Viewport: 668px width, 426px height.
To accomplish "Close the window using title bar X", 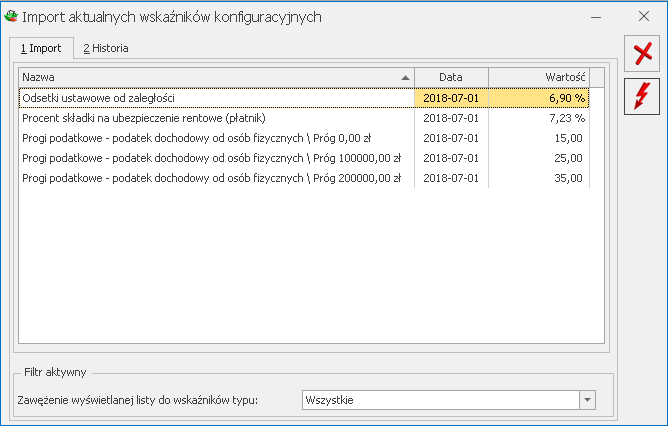I will pos(644,17).
